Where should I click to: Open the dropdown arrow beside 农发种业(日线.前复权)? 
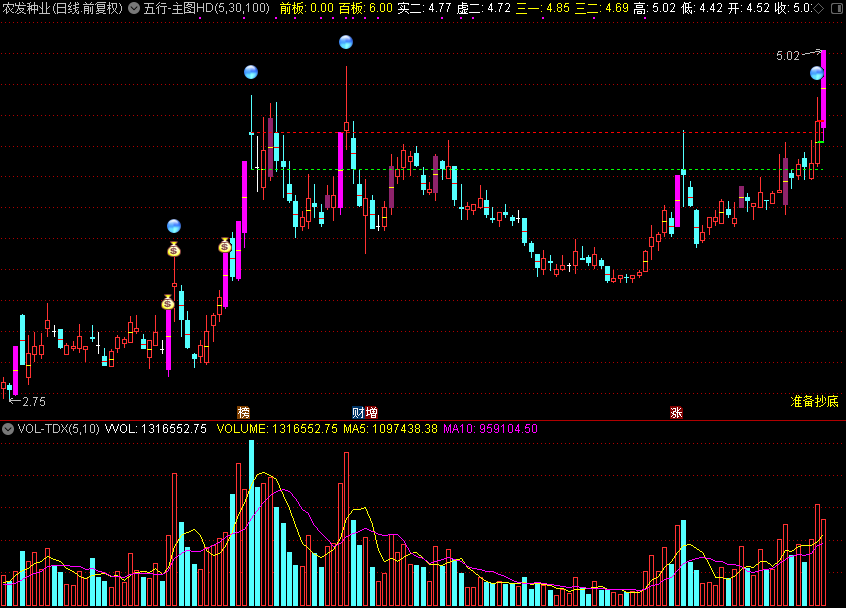tap(134, 8)
